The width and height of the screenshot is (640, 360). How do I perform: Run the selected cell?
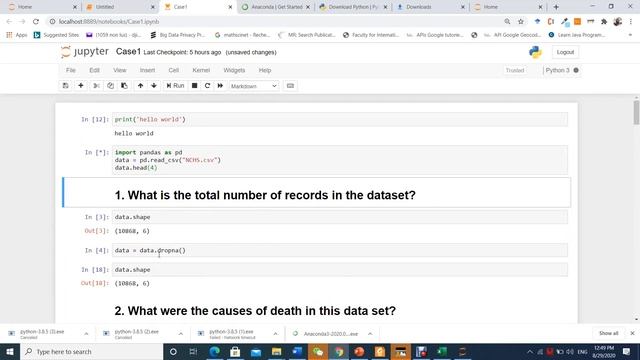pyautogui.click(x=175, y=86)
